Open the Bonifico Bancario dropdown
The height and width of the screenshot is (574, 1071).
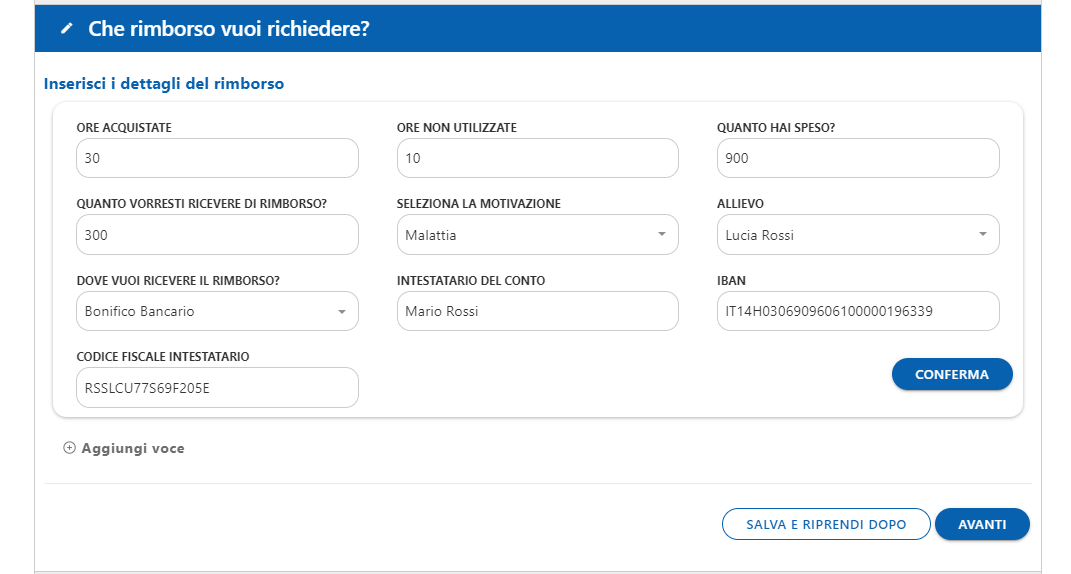pyautogui.click(x=217, y=312)
